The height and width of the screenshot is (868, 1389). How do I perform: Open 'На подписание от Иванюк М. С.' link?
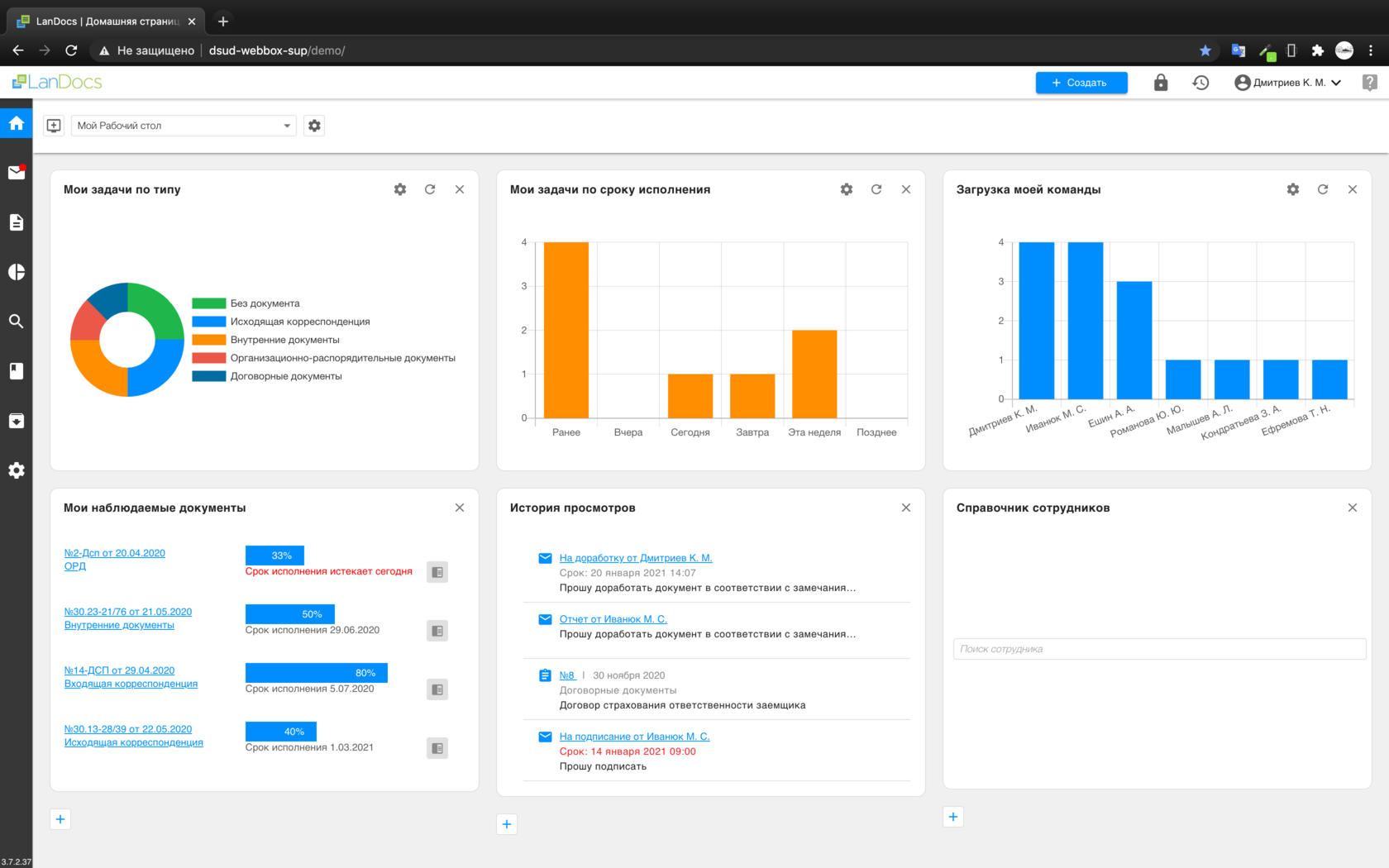635,737
